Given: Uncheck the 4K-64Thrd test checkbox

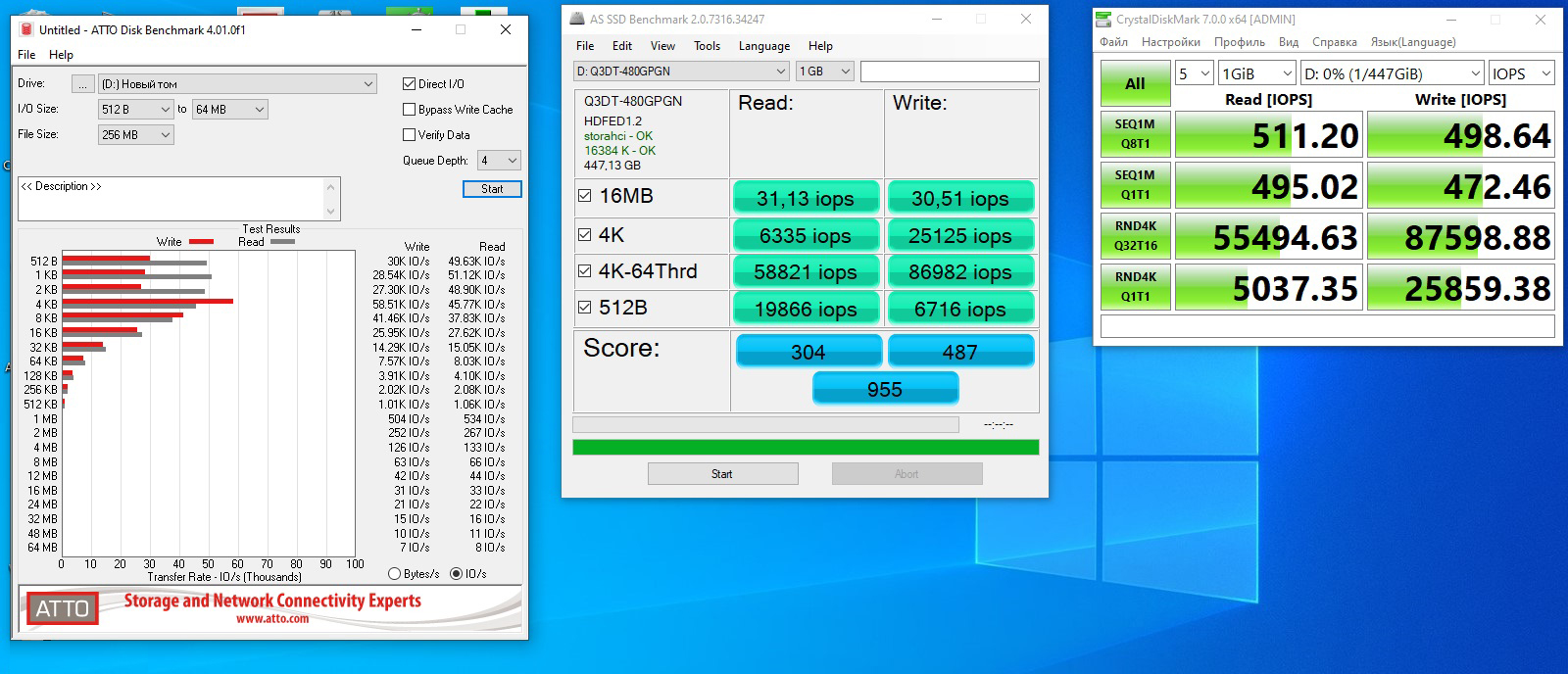Looking at the screenshot, I should point(585,270).
